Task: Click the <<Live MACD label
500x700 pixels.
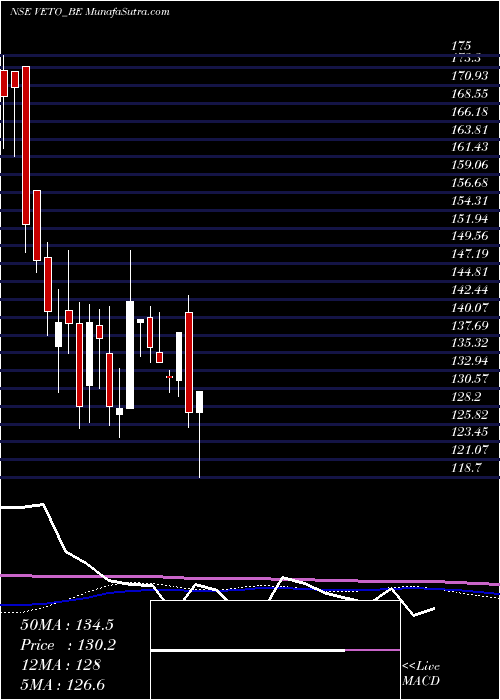Action: [421, 673]
